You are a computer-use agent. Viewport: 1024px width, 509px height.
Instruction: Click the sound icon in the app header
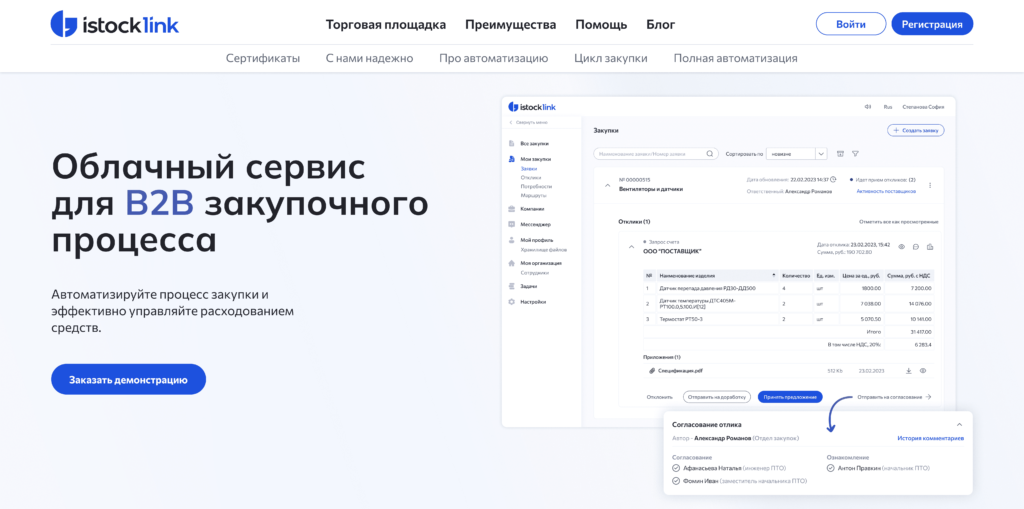(867, 107)
